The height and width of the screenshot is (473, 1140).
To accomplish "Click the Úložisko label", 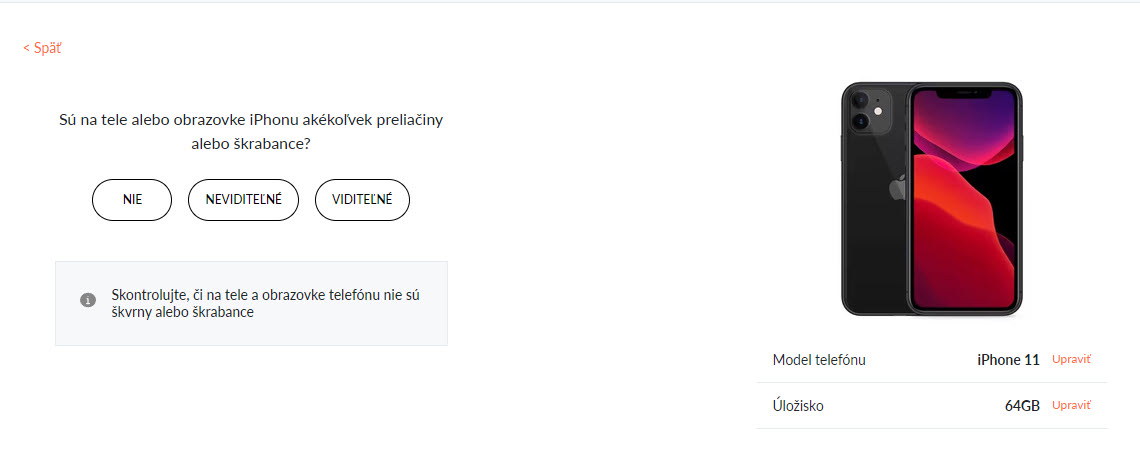I will [798, 406].
